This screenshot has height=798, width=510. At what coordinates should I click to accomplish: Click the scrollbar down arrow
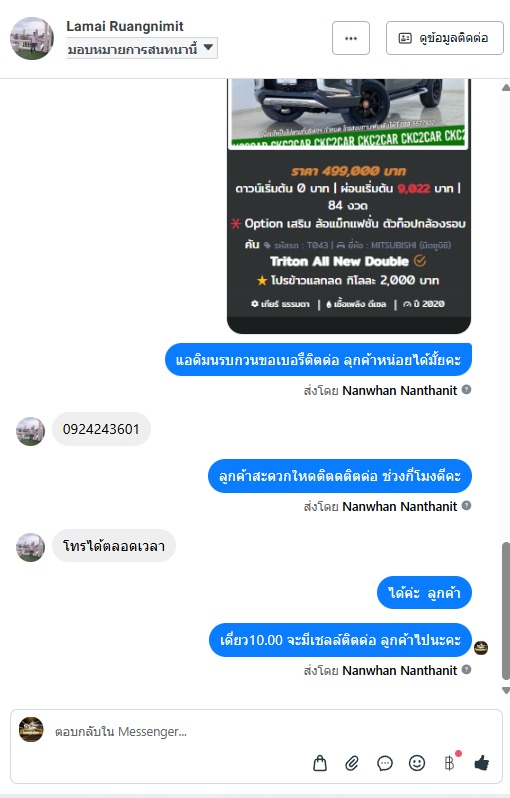[505, 690]
